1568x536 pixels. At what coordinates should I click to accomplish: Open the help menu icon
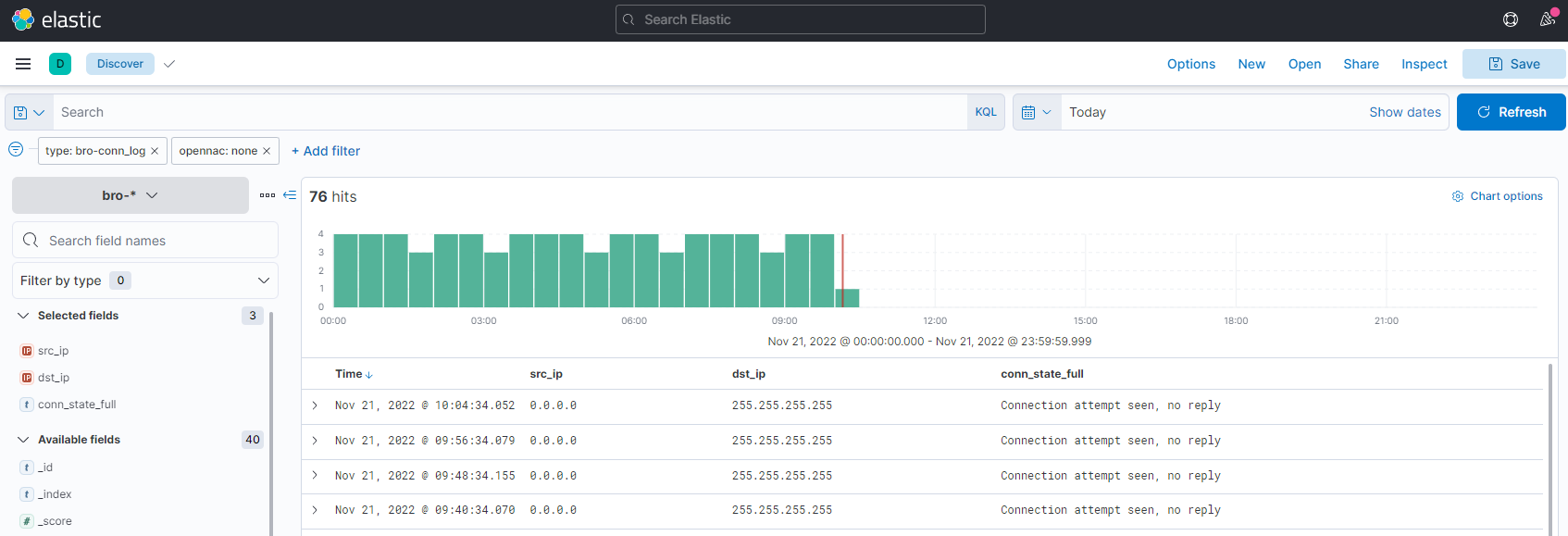pyautogui.click(x=1510, y=19)
